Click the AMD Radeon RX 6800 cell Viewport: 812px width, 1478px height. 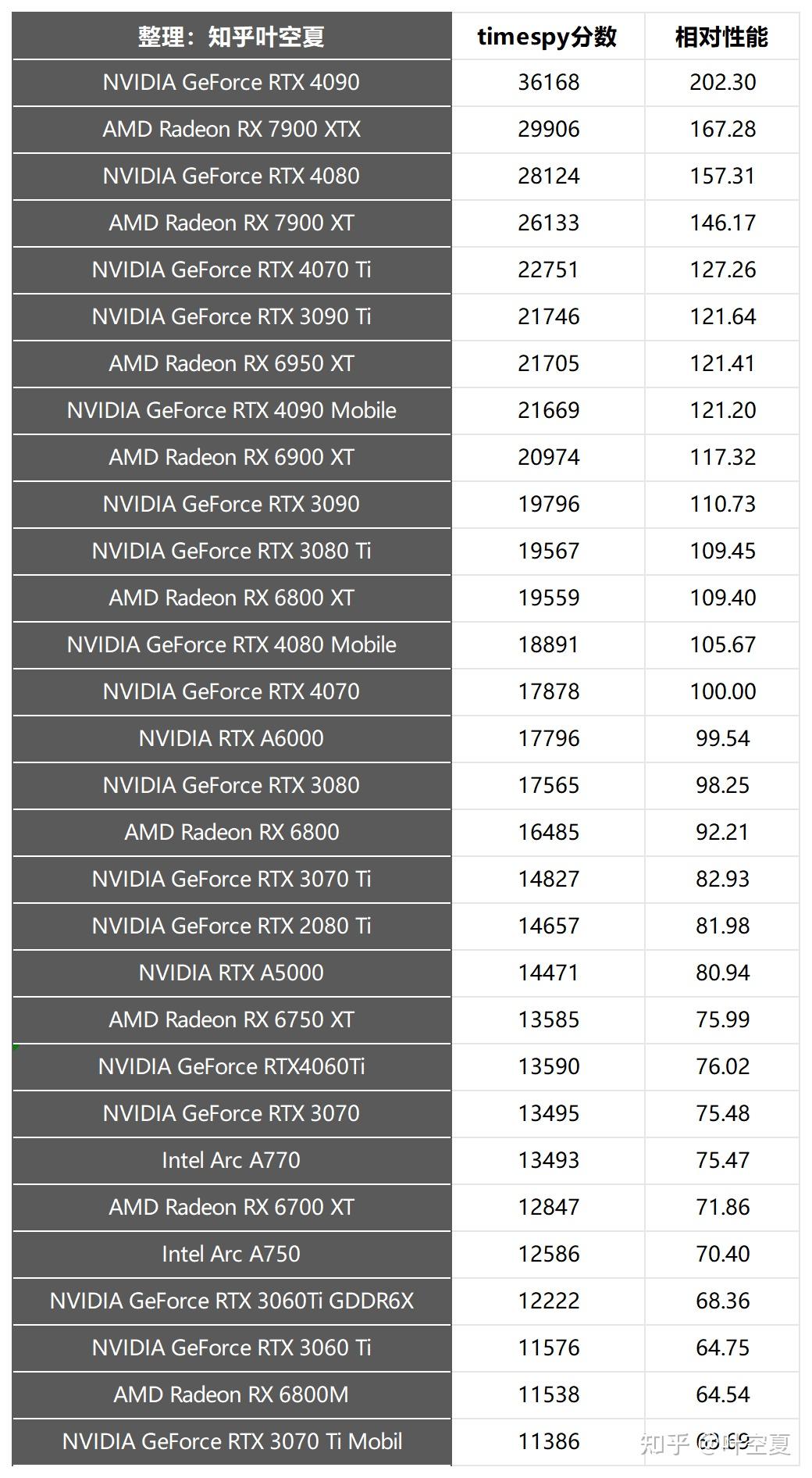click(231, 832)
